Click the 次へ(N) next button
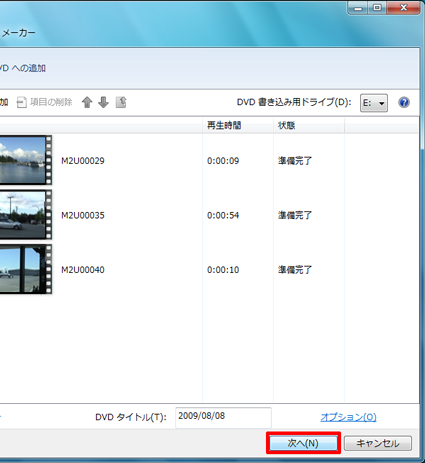Viewport: 425px width, 463px height. tap(303, 443)
